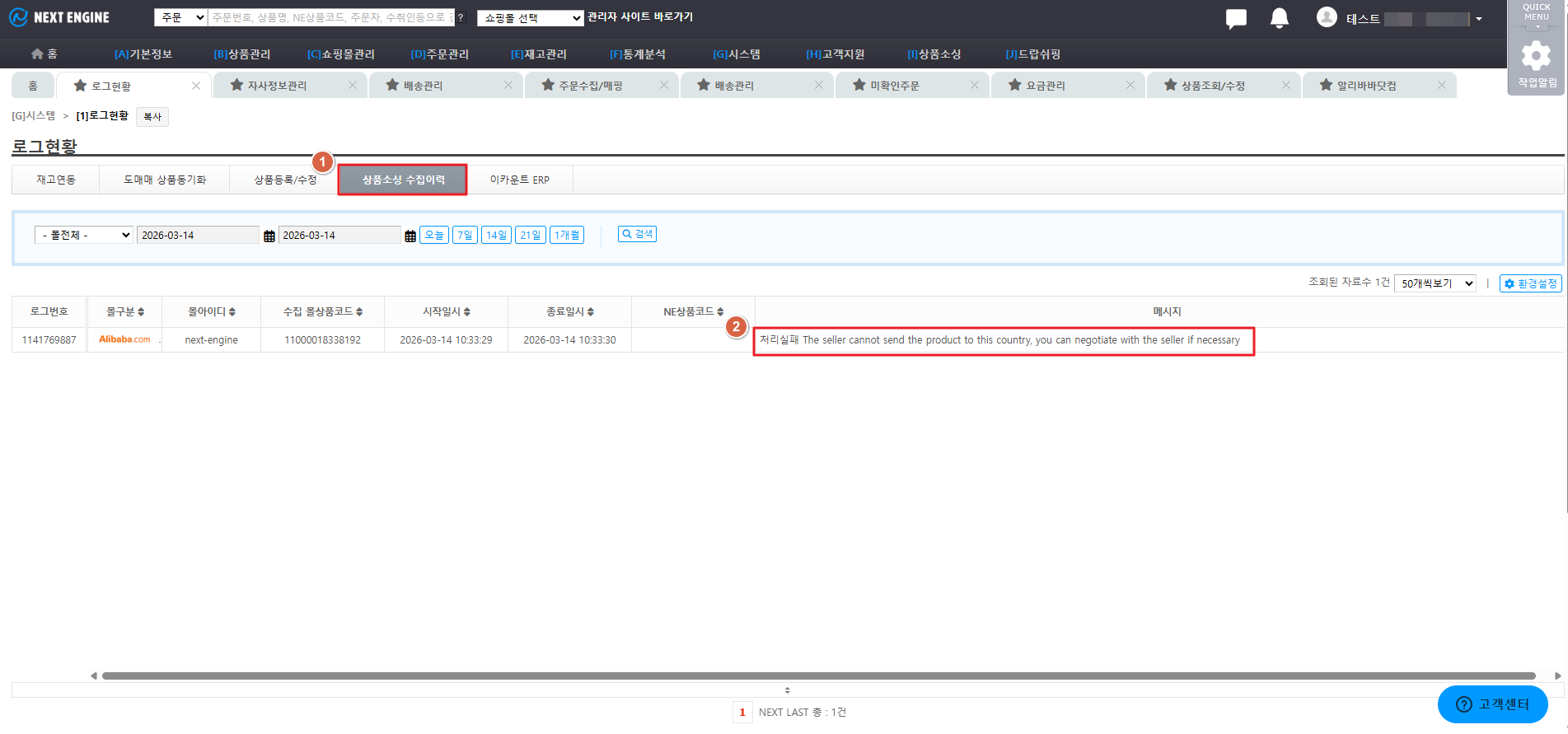
Task: Click the start date calendar icon
Action: tap(269, 236)
